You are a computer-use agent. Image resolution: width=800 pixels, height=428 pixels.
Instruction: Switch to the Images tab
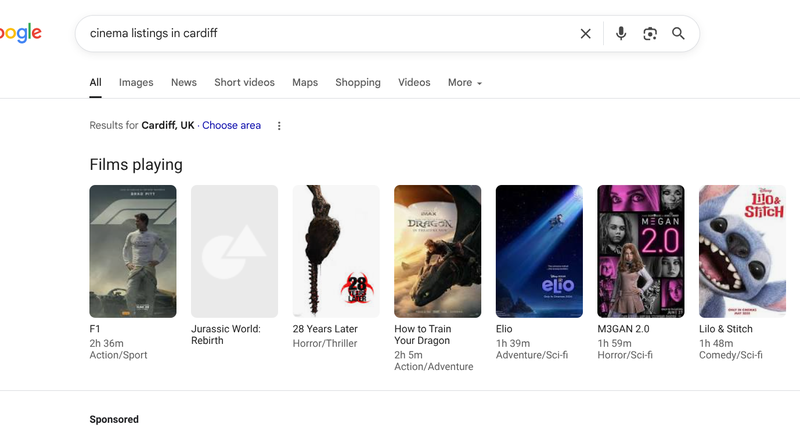pyautogui.click(x=136, y=83)
